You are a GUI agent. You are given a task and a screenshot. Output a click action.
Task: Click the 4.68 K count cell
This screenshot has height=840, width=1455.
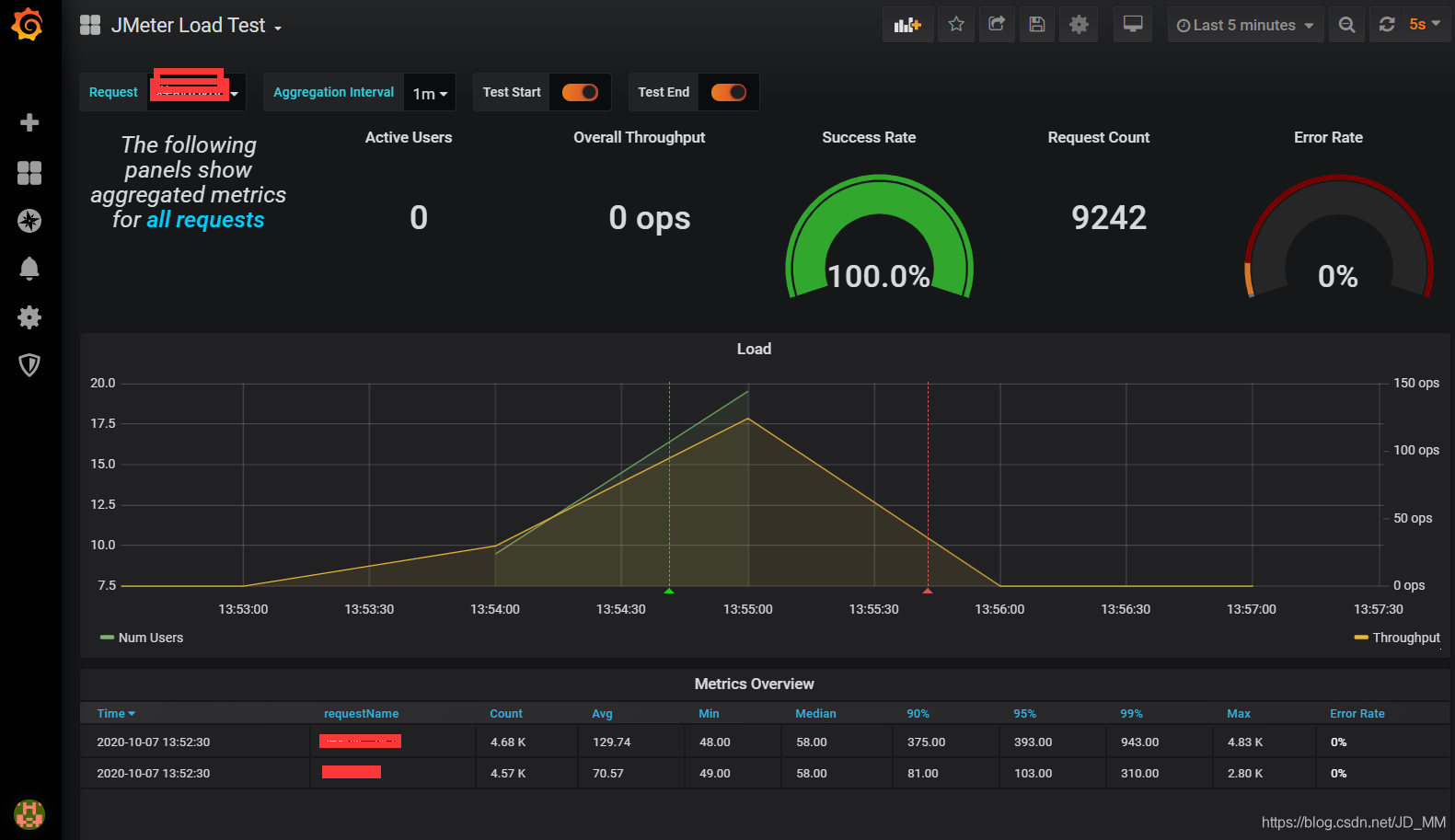508,742
